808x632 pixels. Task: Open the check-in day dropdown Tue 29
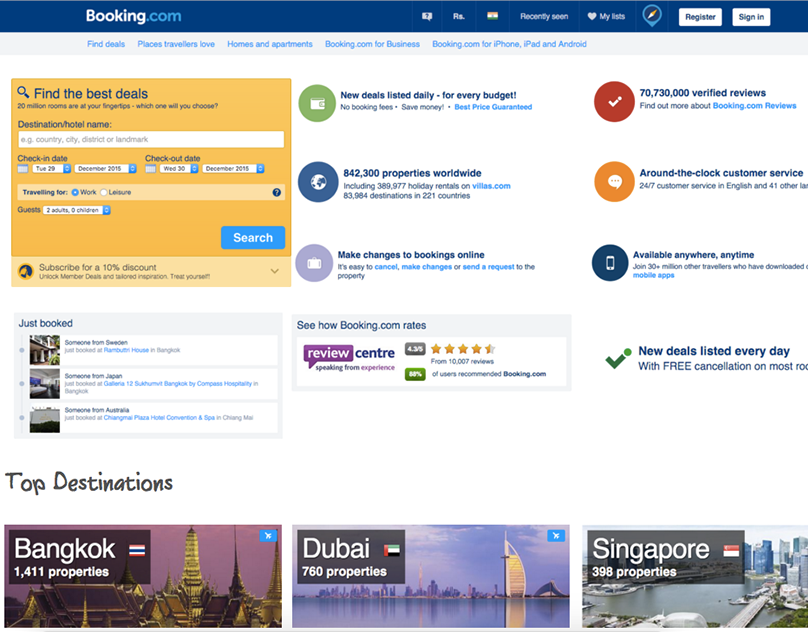pos(52,169)
